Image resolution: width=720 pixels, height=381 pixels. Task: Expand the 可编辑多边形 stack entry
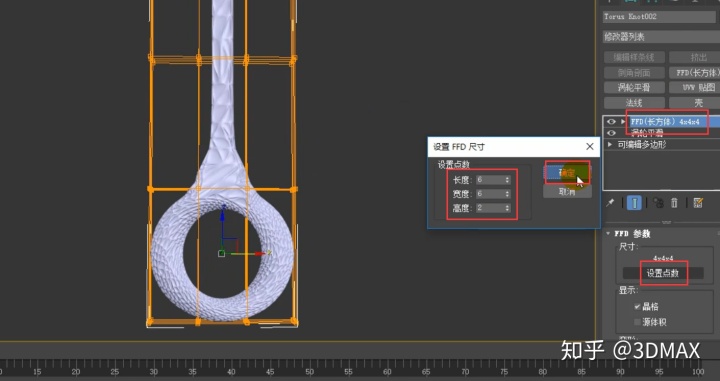coord(610,145)
